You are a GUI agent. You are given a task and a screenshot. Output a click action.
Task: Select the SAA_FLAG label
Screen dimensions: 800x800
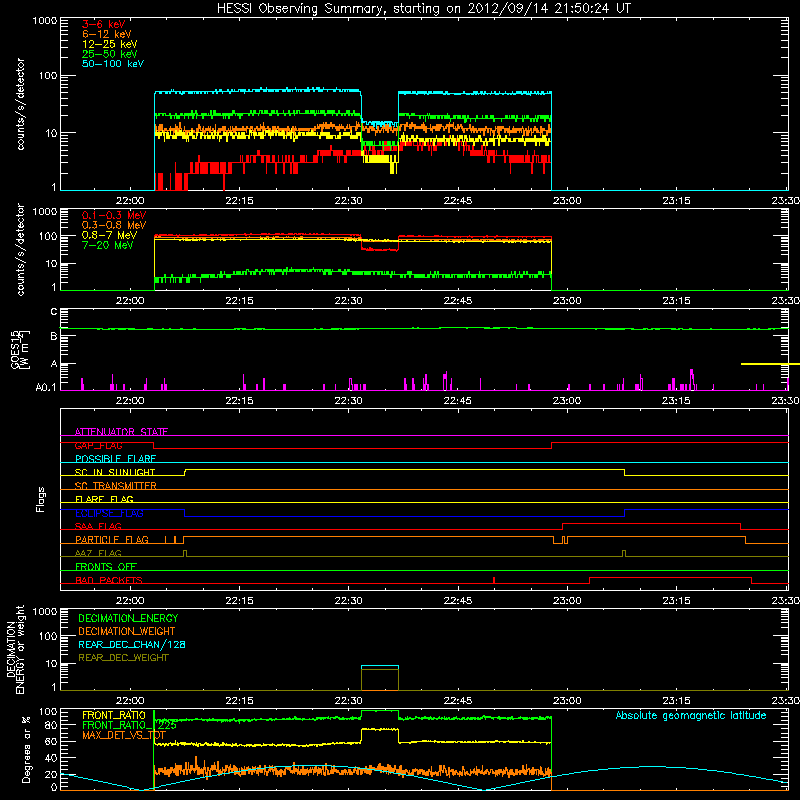coord(98,526)
